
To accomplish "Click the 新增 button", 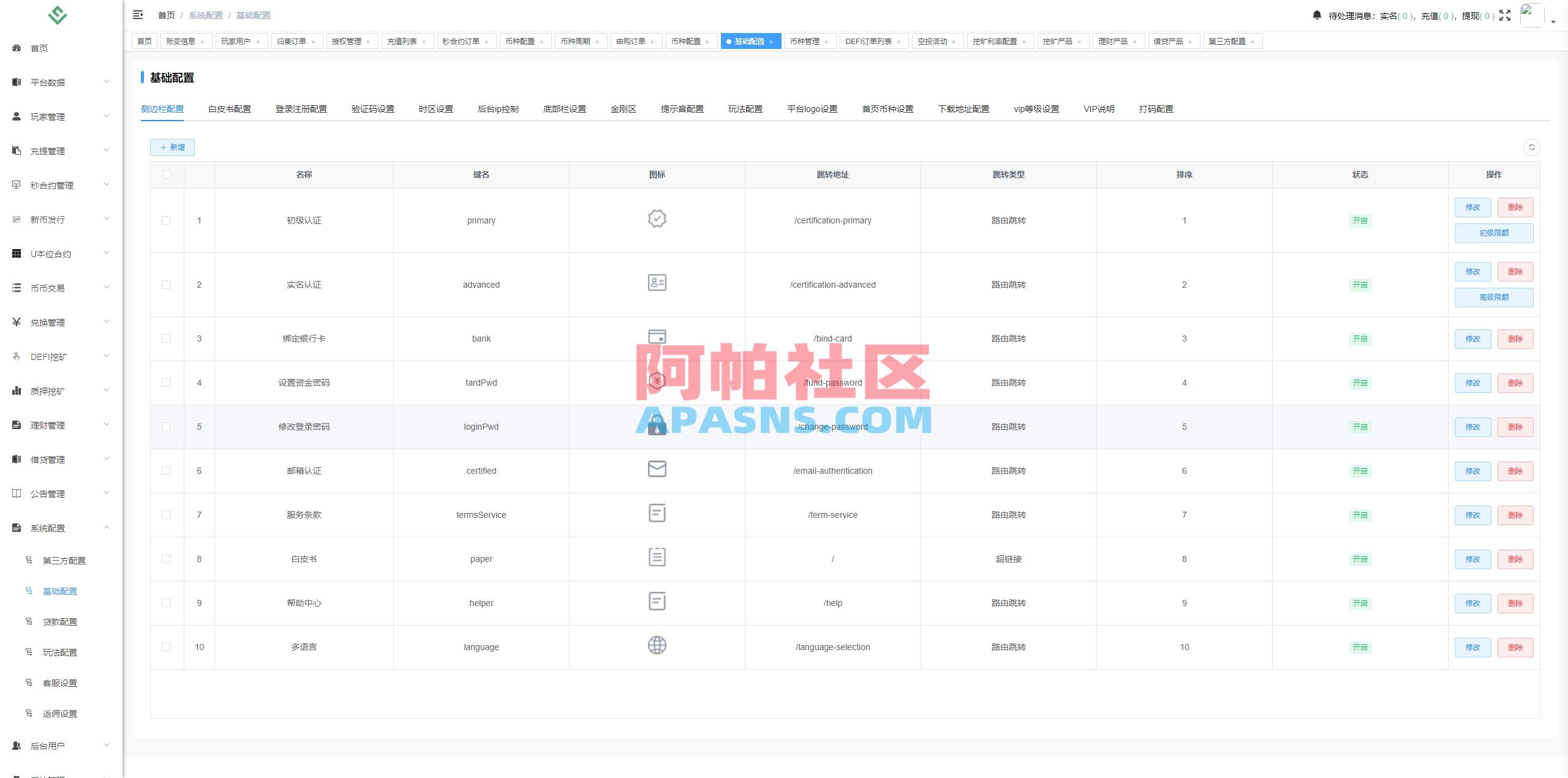I will point(172,147).
